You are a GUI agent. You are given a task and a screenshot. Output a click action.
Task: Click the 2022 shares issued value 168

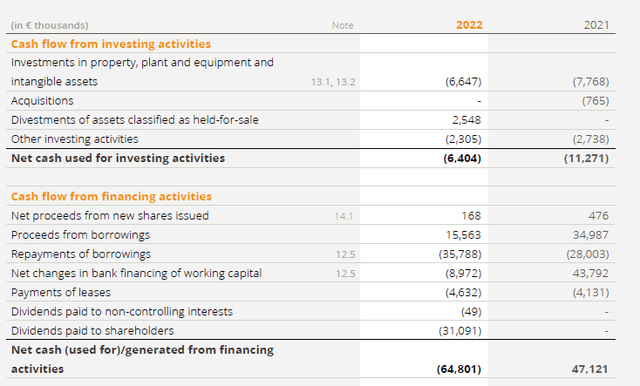[x=471, y=216]
